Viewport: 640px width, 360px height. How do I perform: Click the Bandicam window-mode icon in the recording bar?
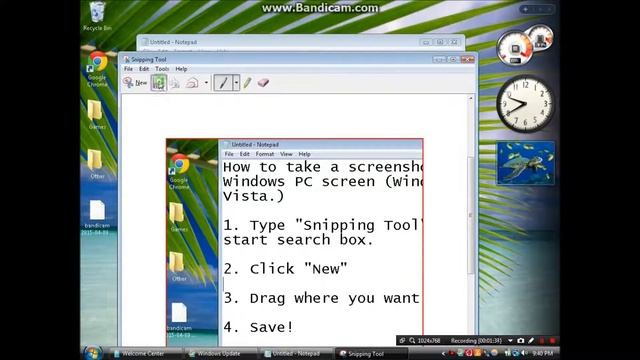point(402,340)
